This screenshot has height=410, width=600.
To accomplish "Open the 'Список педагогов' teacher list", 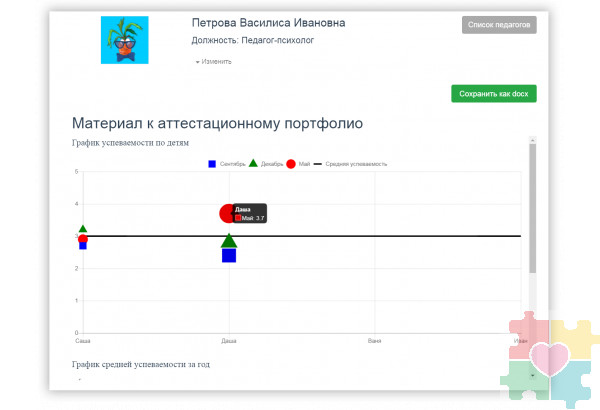I will pos(499,25).
